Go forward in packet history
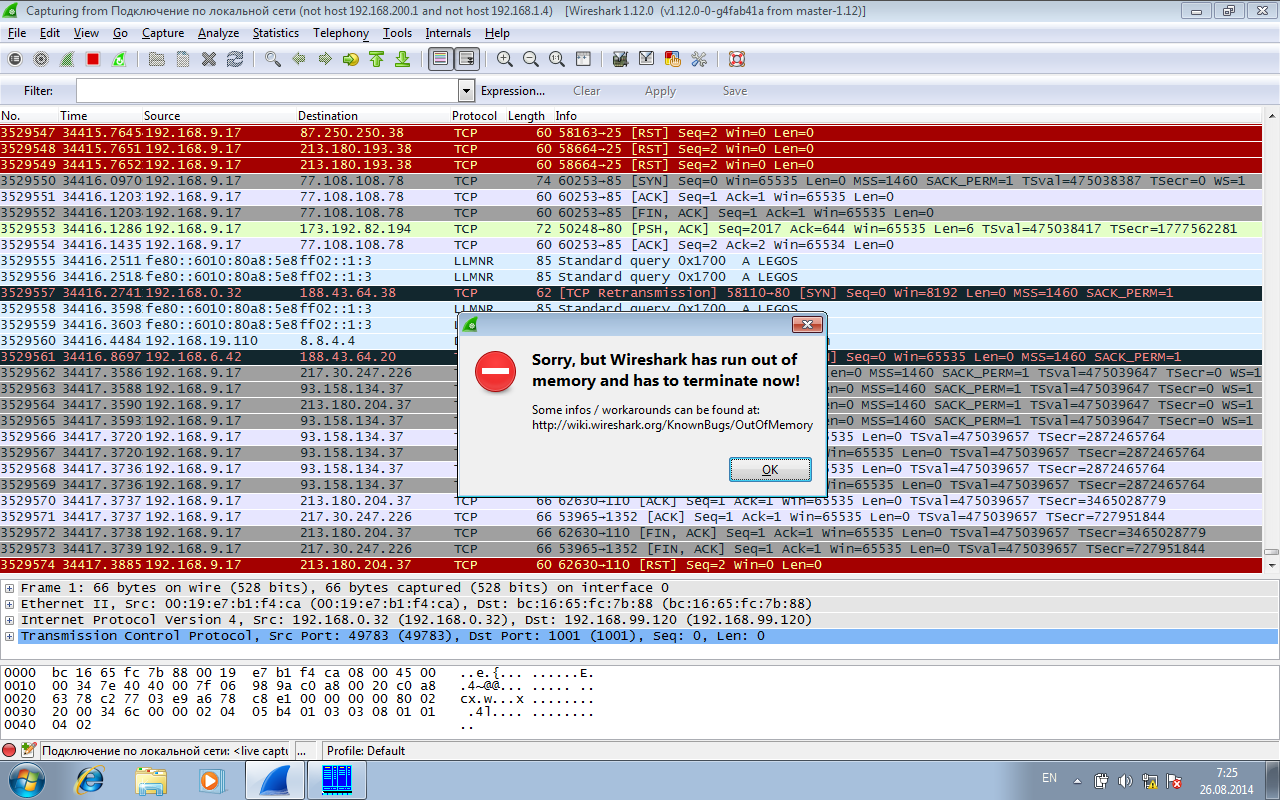The width and height of the screenshot is (1280, 800). (x=325, y=59)
